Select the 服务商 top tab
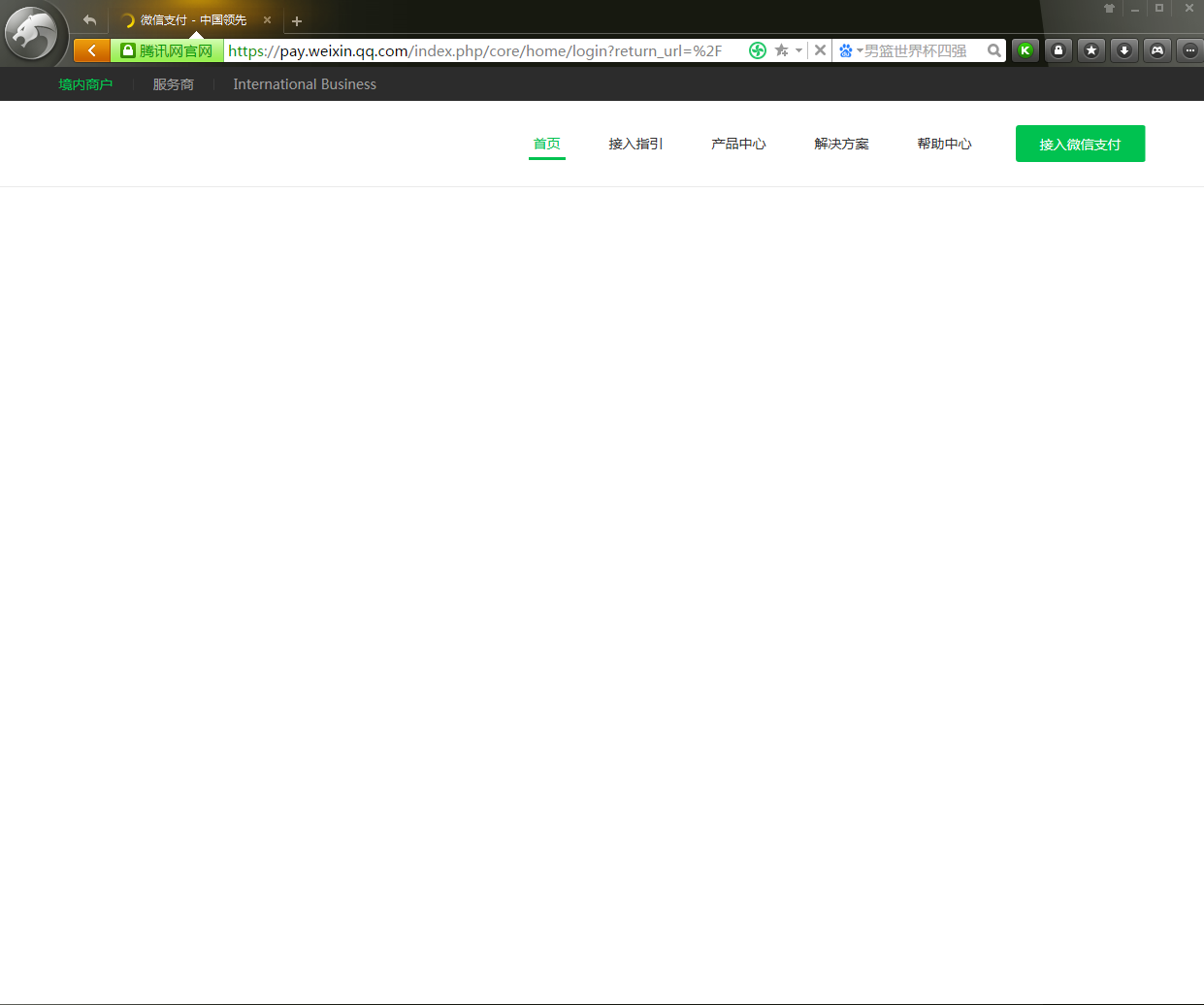This screenshot has height=1005, width=1204. tap(174, 84)
